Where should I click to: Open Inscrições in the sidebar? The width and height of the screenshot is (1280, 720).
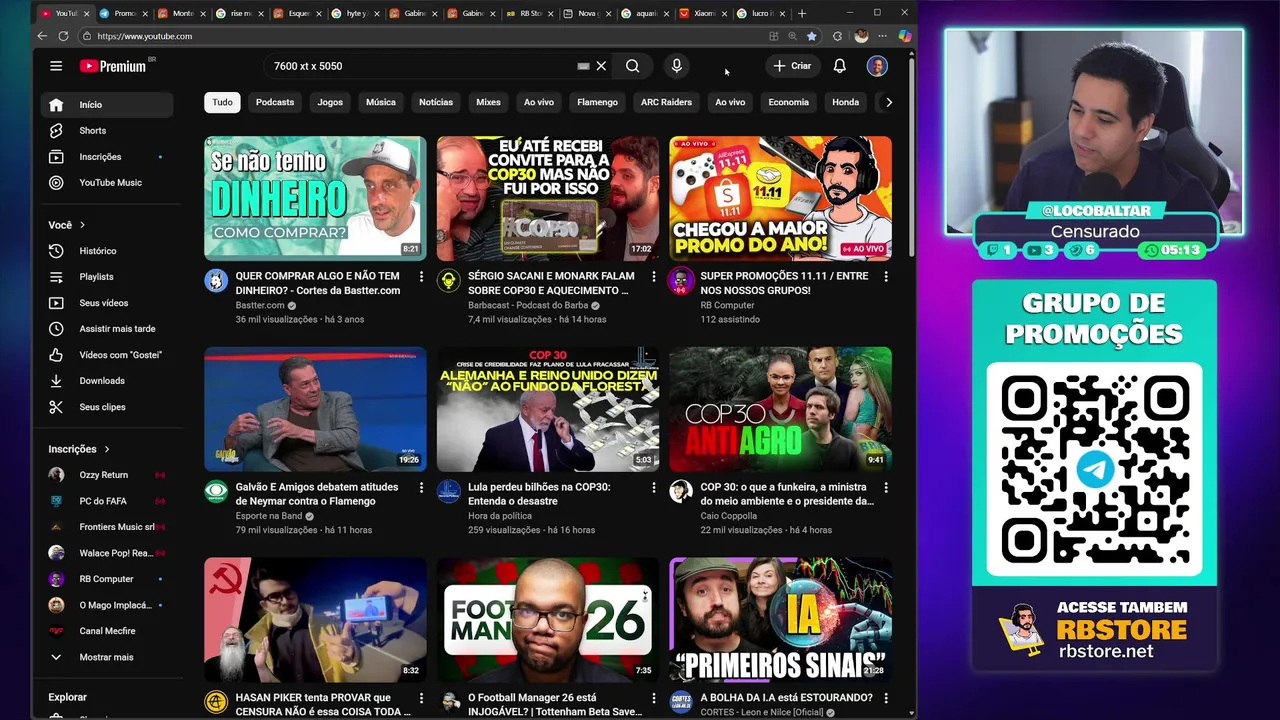[x=107, y=156]
